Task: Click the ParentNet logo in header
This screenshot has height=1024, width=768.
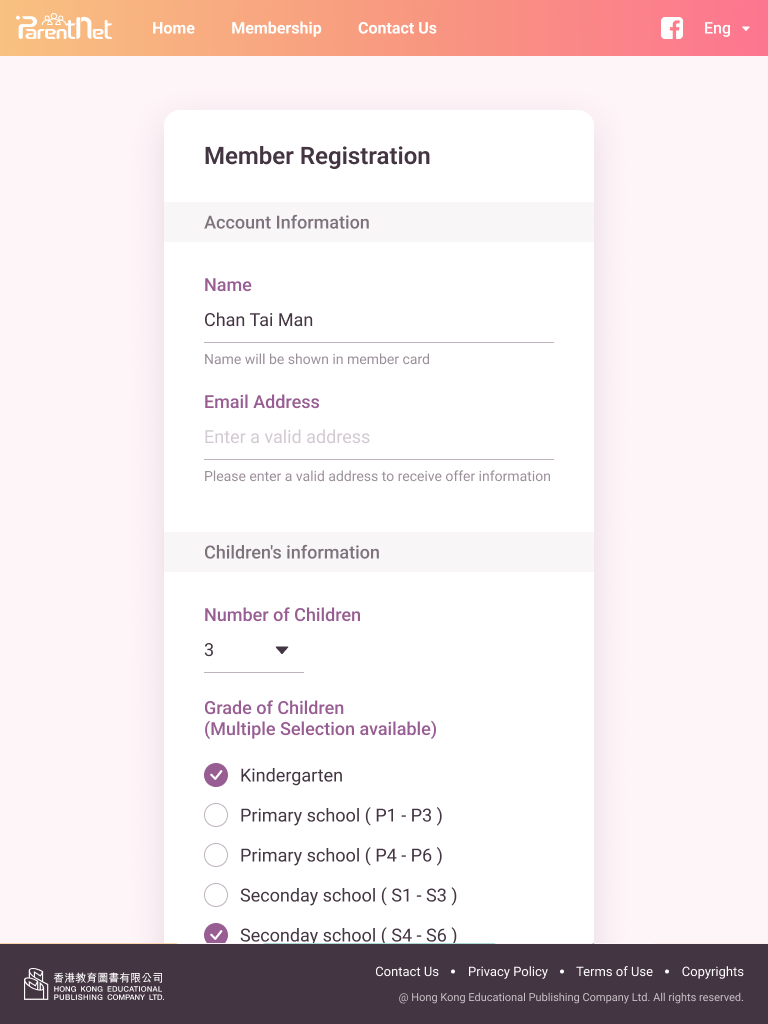Action: 64,27
